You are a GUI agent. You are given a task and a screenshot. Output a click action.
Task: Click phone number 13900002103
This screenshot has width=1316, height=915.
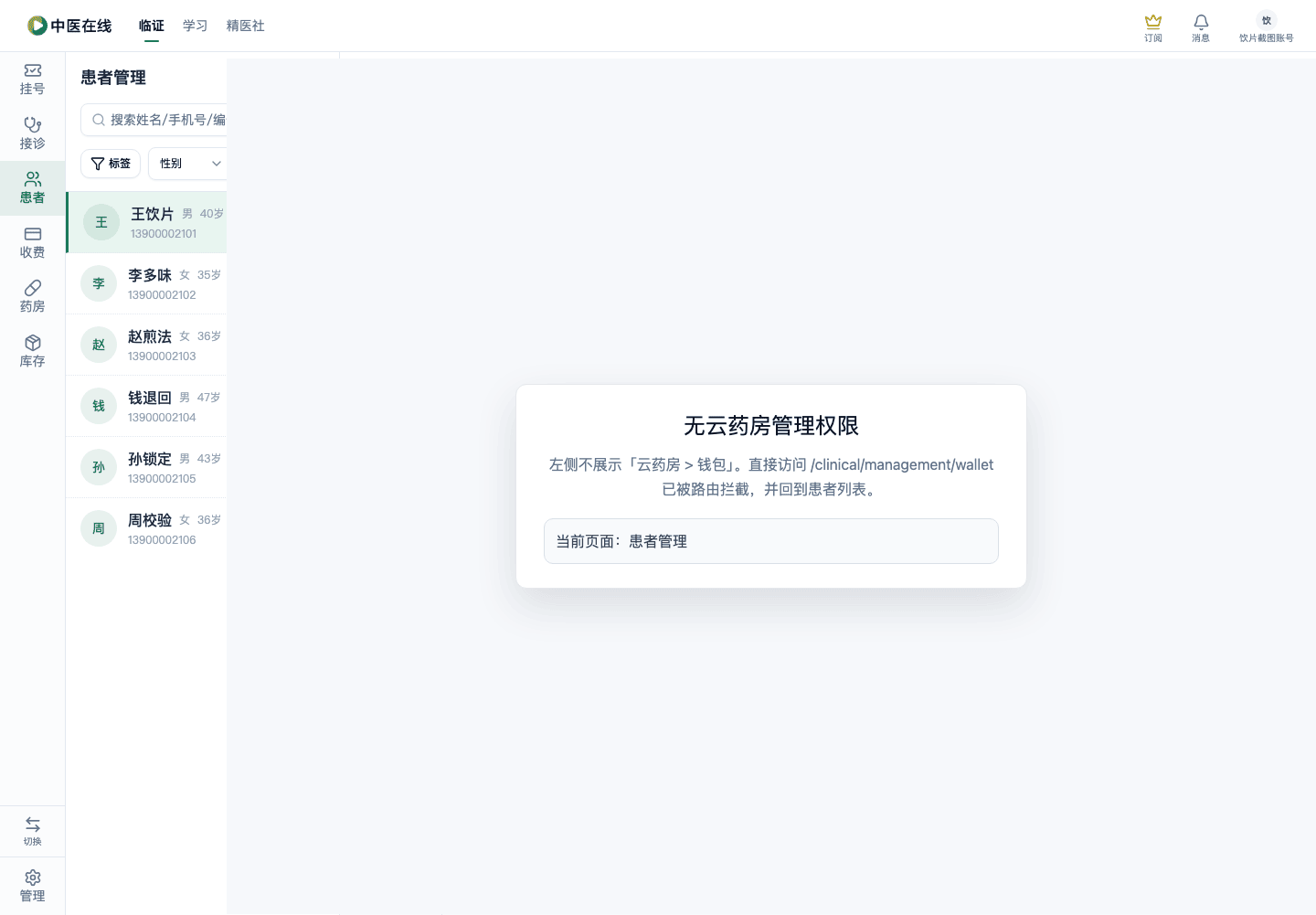click(x=162, y=356)
